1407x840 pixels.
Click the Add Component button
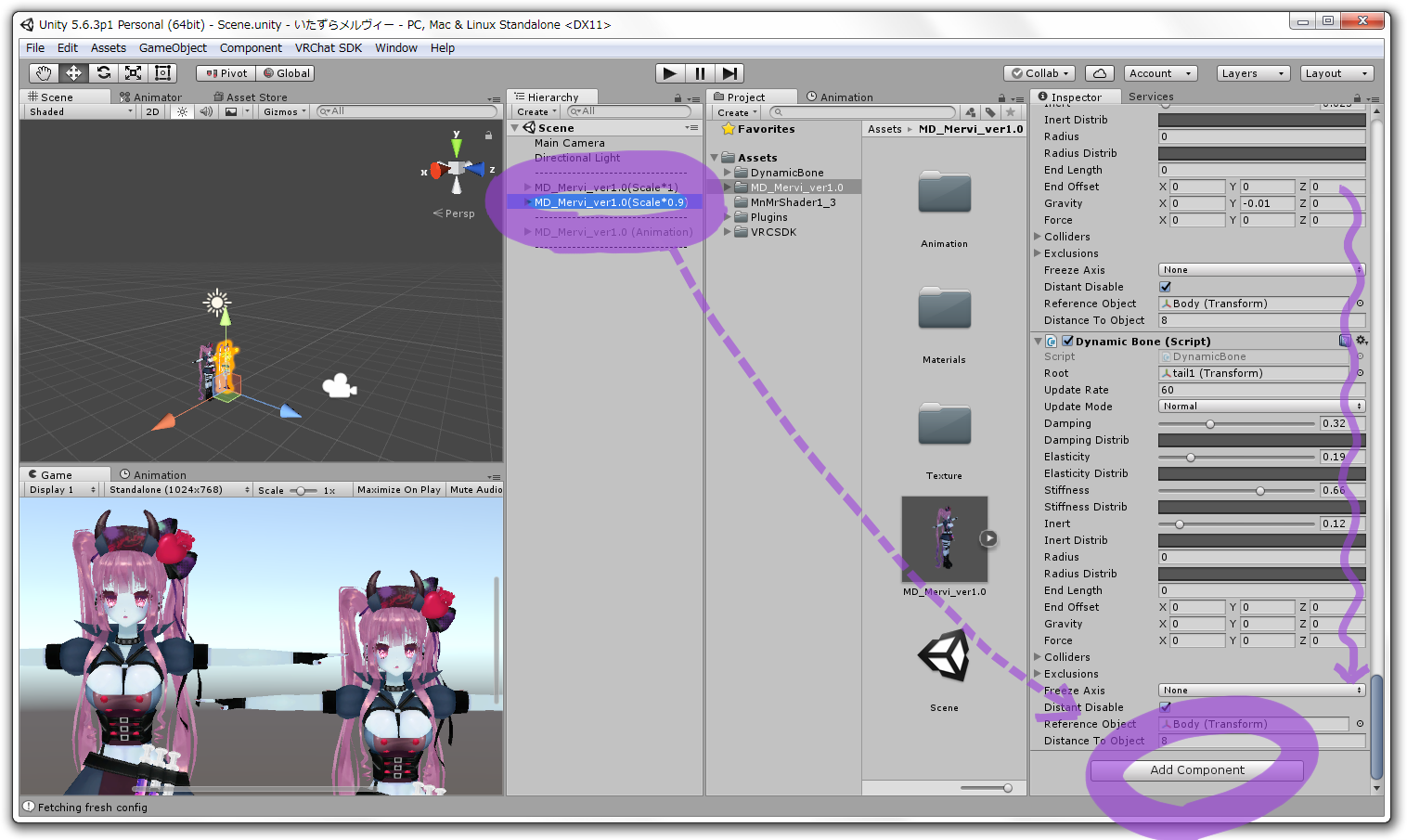pos(1197,770)
